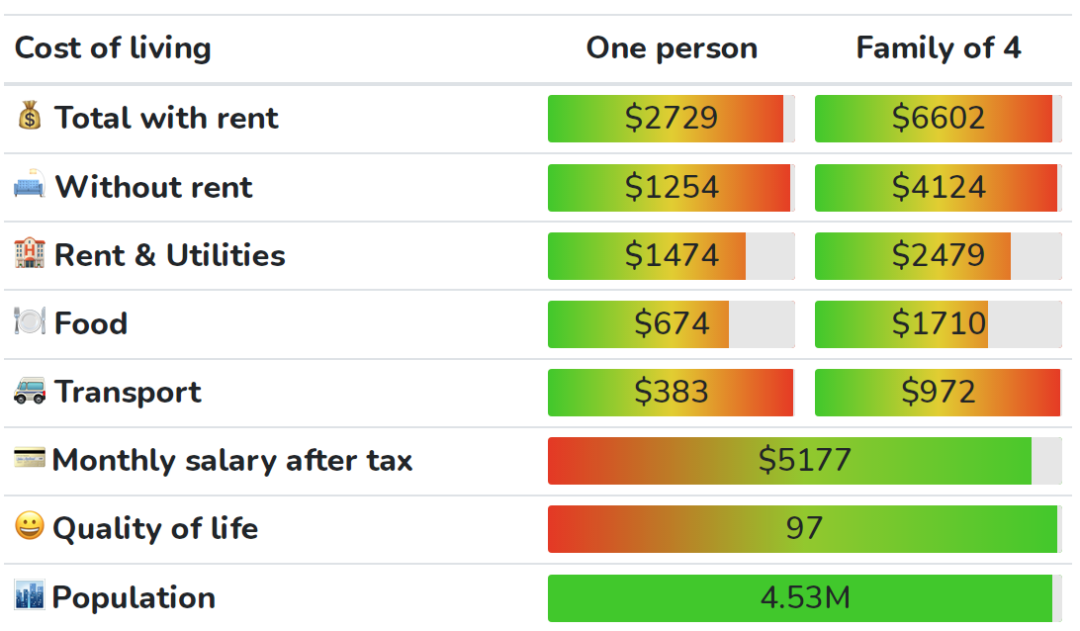Viewport: 1080px width, 631px height.
Task: Click the couch icon beside Without rent
Action: [30, 186]
